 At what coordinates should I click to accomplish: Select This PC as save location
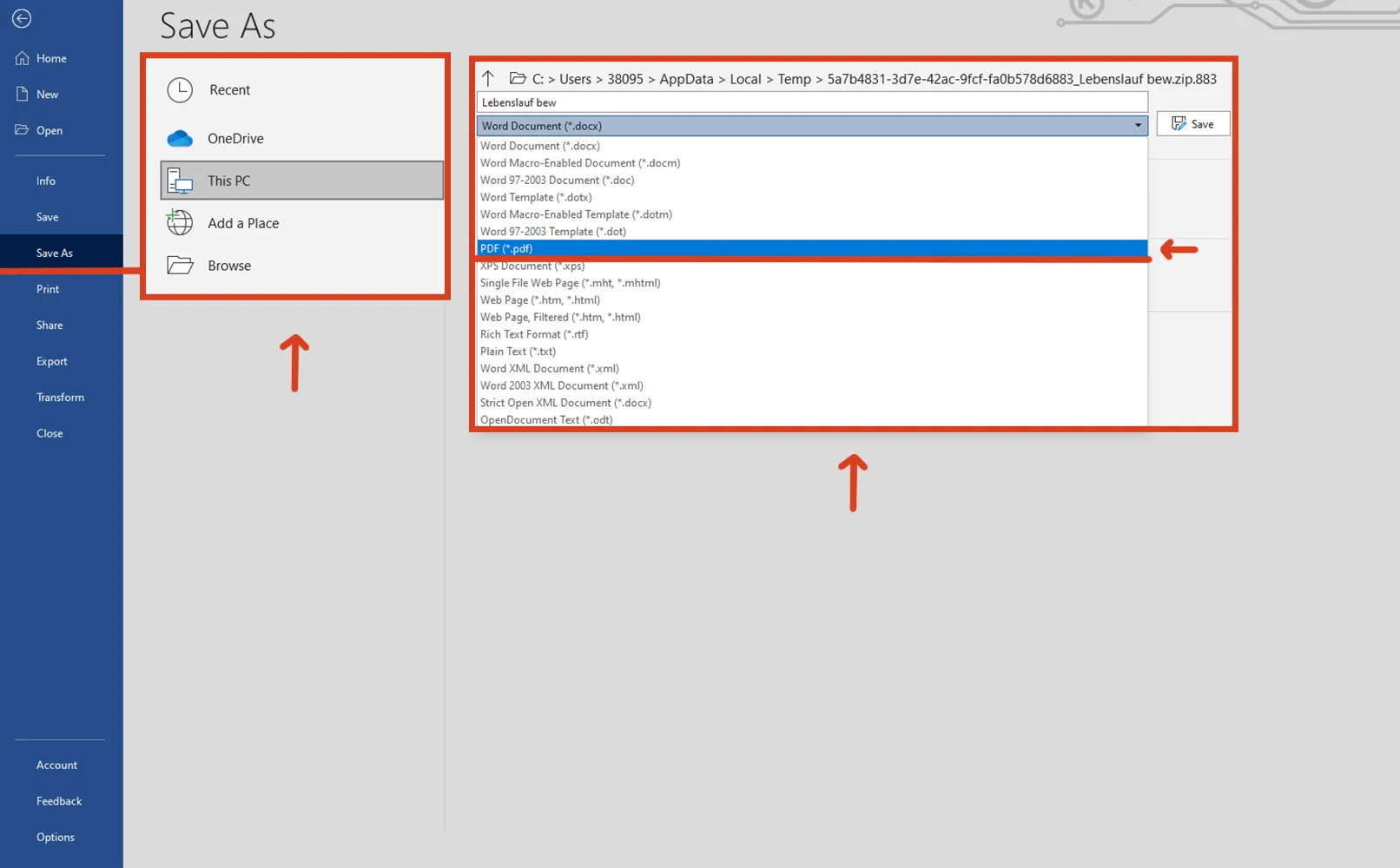tap(302, 181)
